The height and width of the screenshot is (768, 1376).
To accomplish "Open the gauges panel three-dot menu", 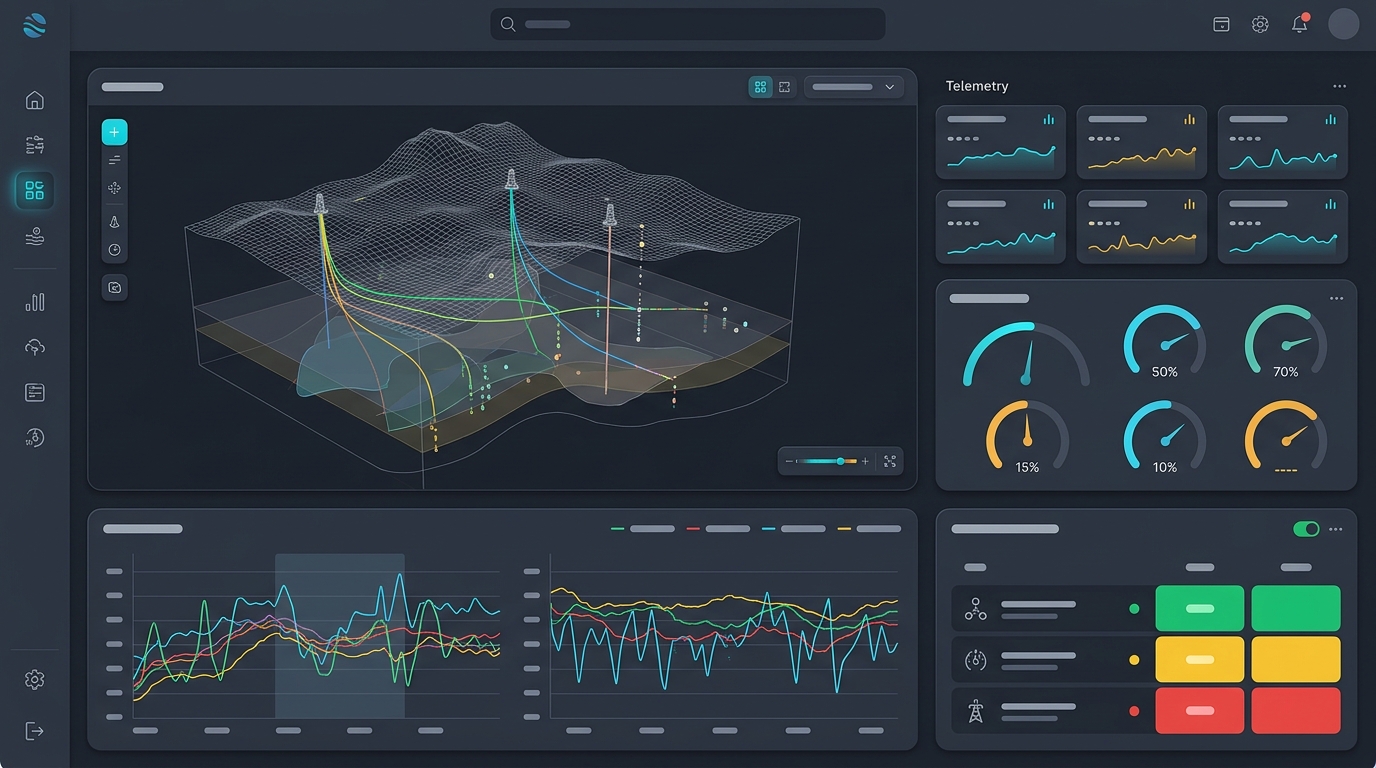I will click(x=1336, y=298).
